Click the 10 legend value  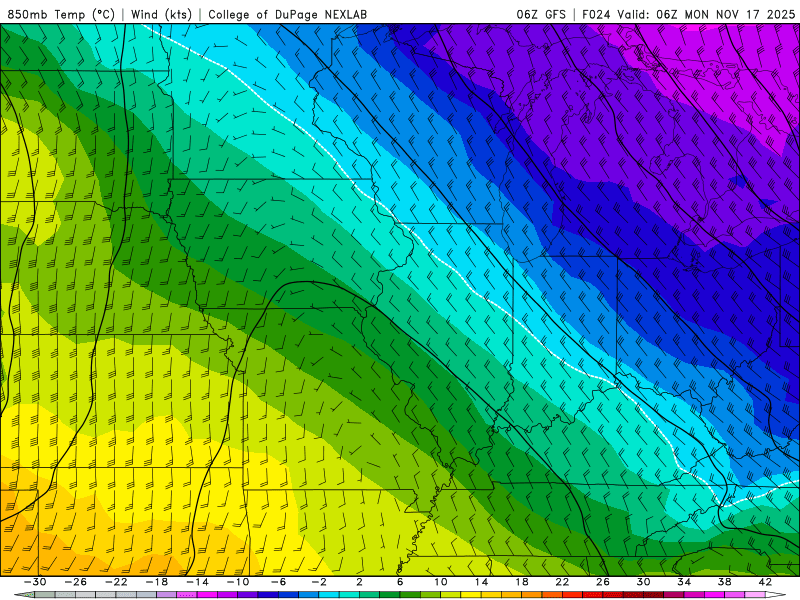click(441, 582)
